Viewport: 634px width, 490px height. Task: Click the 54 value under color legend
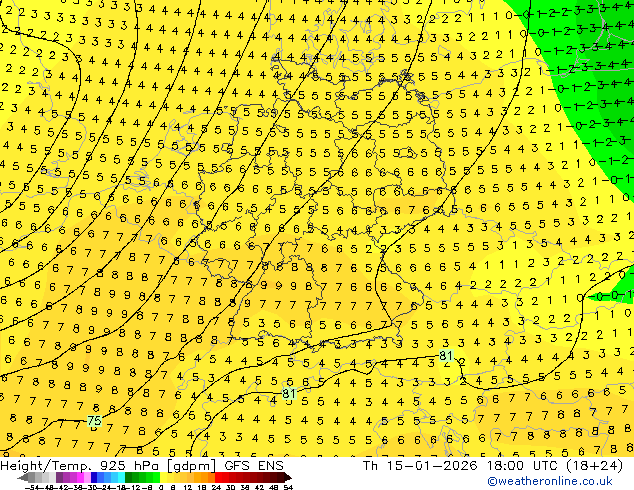click(288, 487)
